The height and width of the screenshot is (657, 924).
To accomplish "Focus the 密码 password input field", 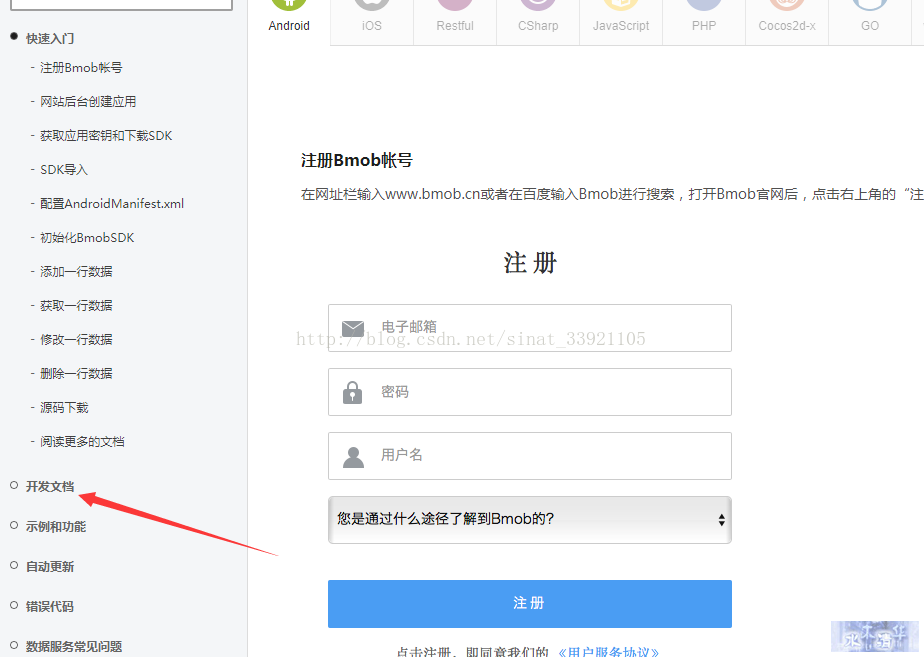I will pyautogui.click(x=530, y=392).
